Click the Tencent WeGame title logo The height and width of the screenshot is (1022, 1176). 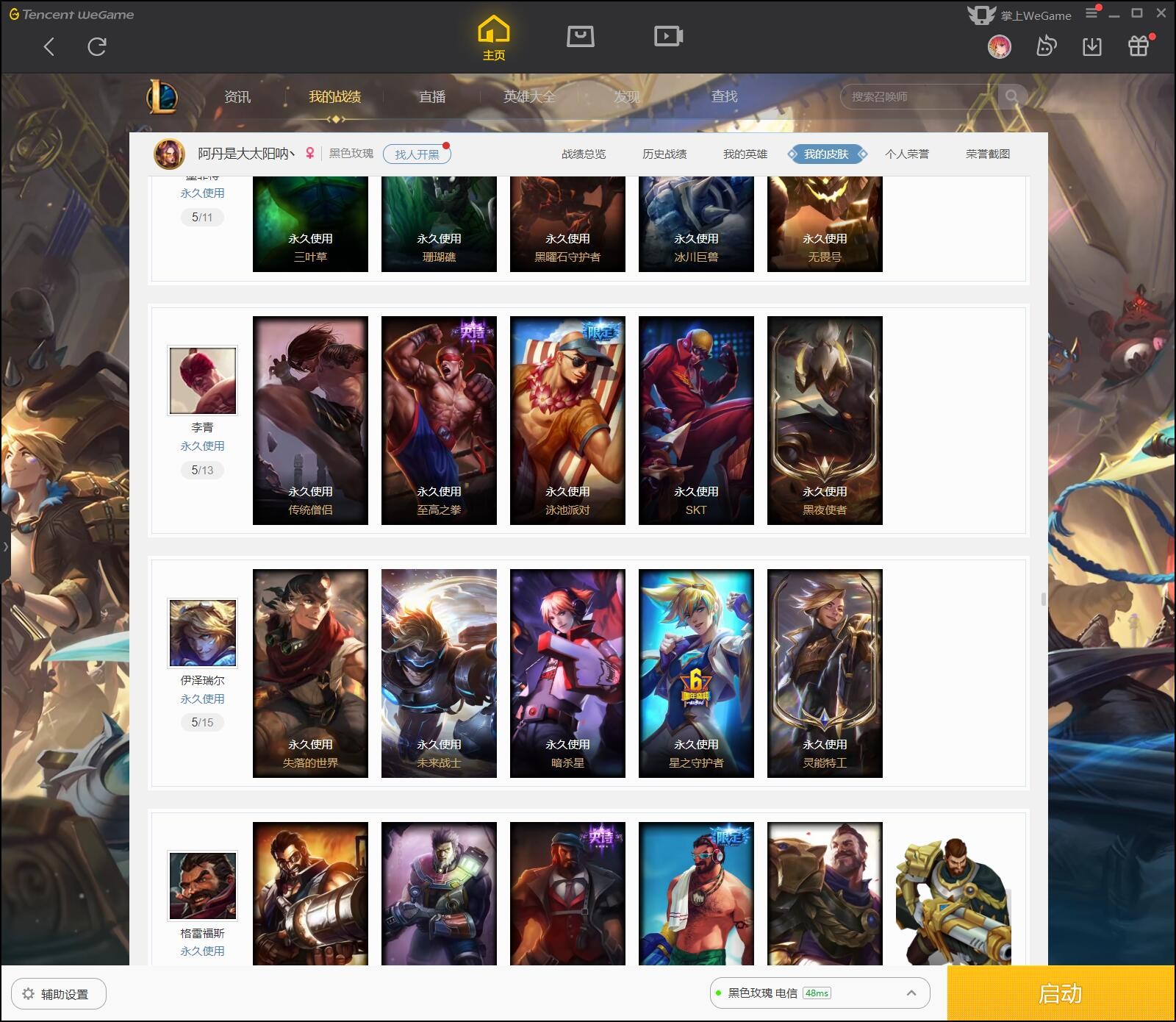[x=71, y=14]
